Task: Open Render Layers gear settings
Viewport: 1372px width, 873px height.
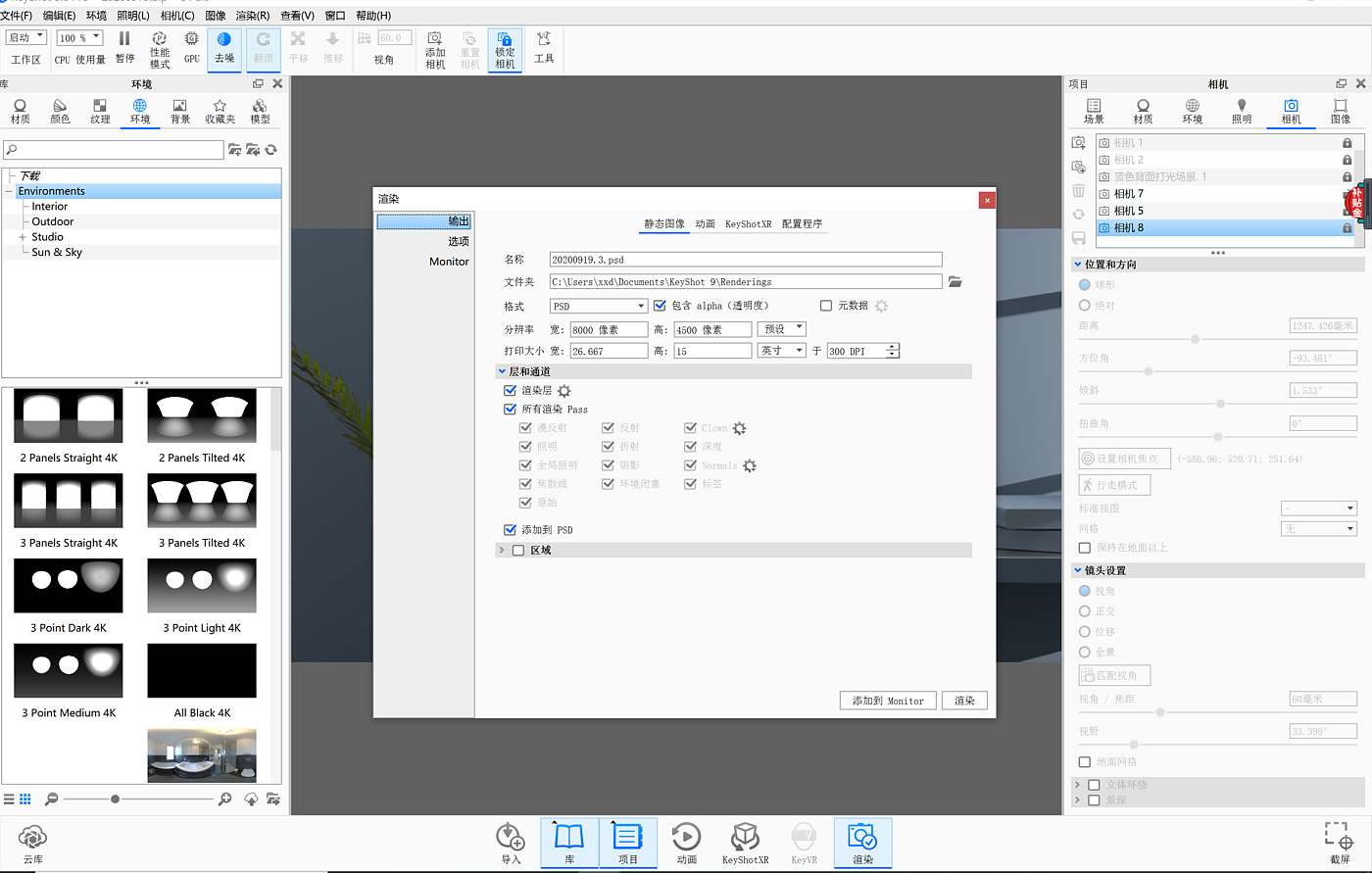Action: [x=564, y=391]
